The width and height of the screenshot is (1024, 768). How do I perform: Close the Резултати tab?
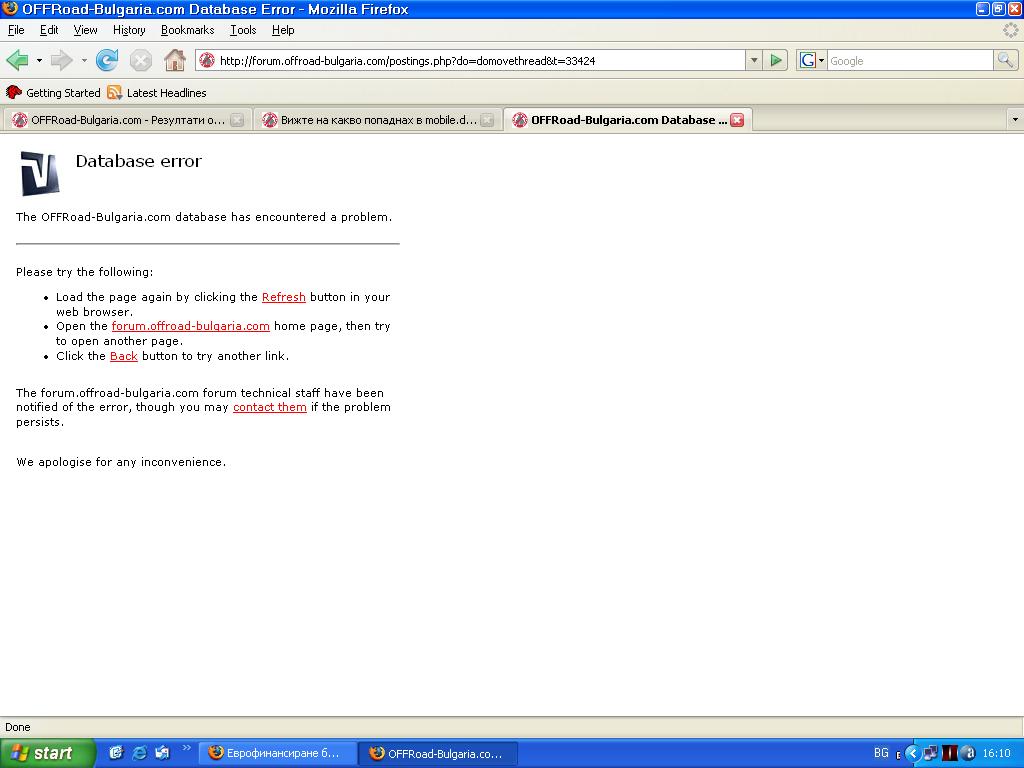pos(237,120)
